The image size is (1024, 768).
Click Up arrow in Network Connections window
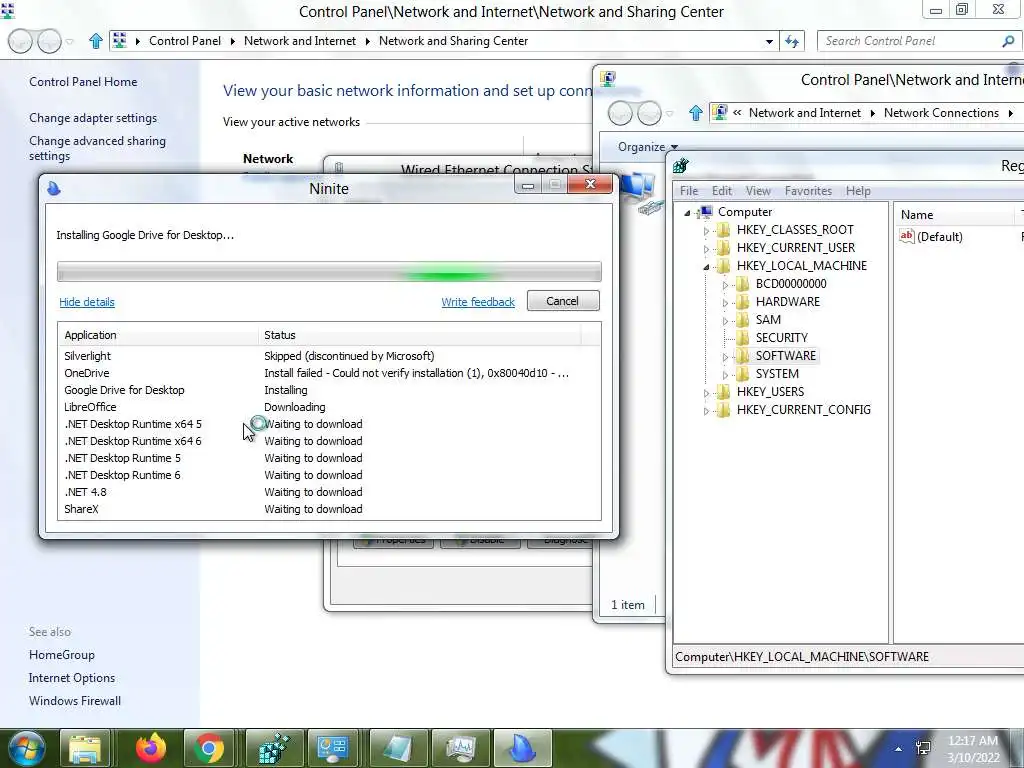(x=696, y=113)
